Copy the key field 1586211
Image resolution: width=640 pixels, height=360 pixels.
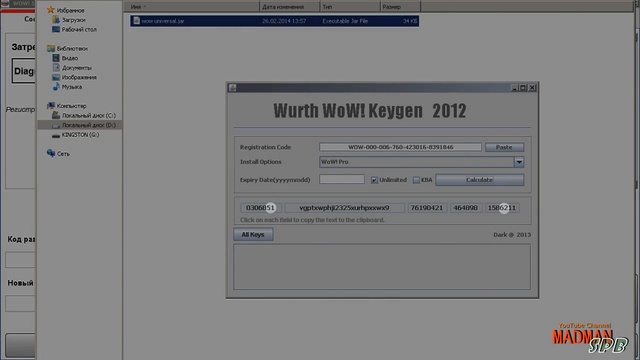(502, 208)
